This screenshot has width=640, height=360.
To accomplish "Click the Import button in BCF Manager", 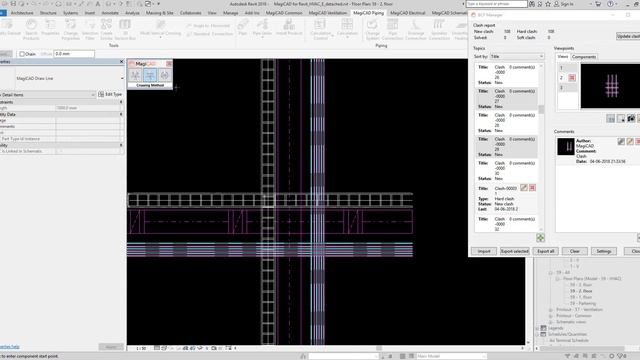I will click(484, 251).
